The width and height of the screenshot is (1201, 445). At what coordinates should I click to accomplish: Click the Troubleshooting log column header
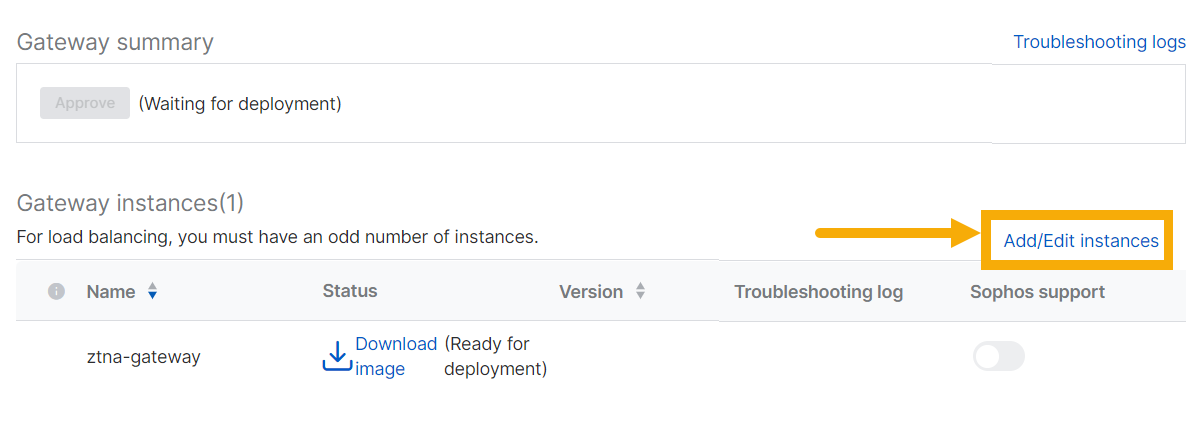coord(818,292)
